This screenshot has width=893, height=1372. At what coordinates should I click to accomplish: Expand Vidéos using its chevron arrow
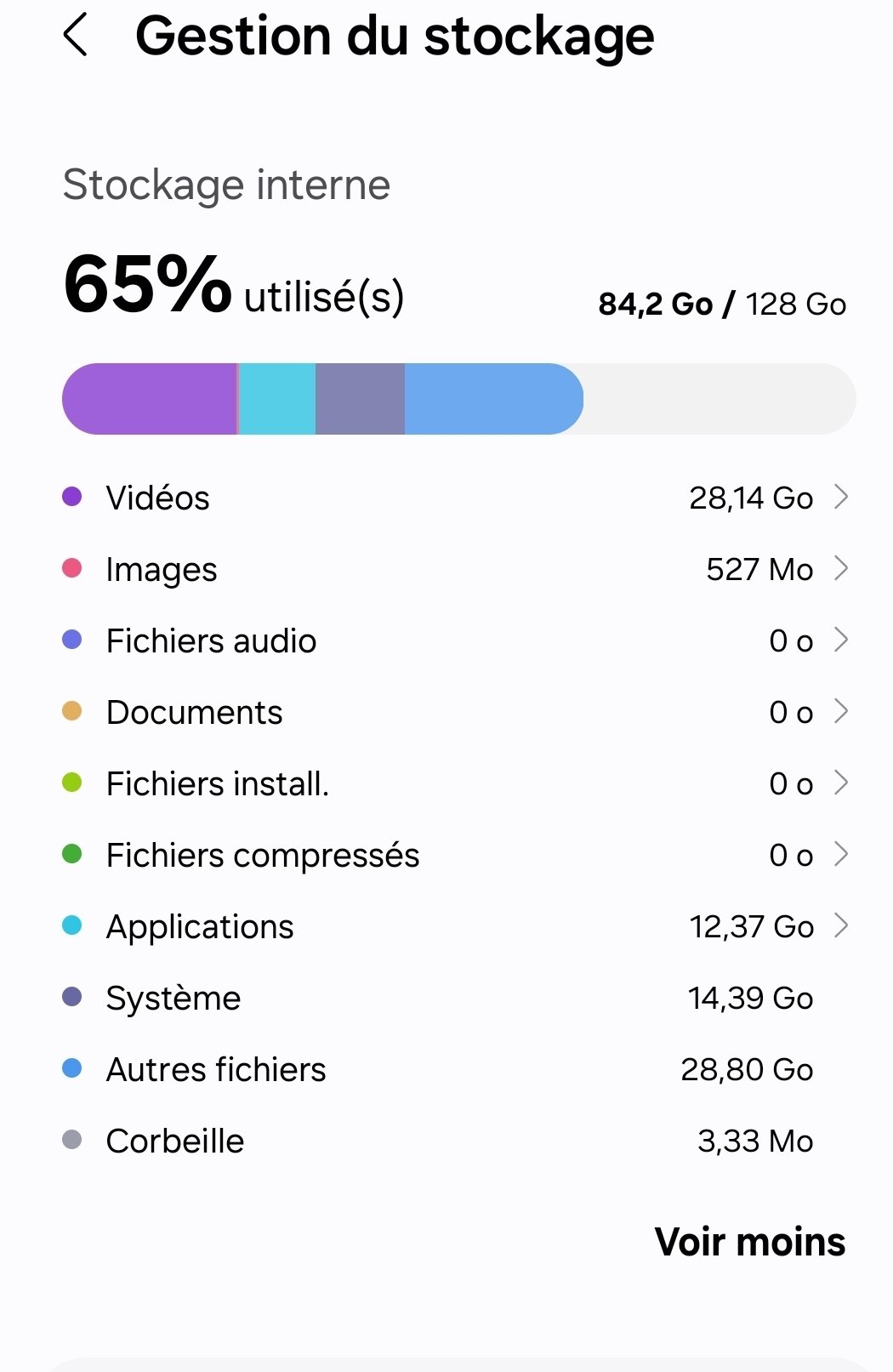(841, 497)
